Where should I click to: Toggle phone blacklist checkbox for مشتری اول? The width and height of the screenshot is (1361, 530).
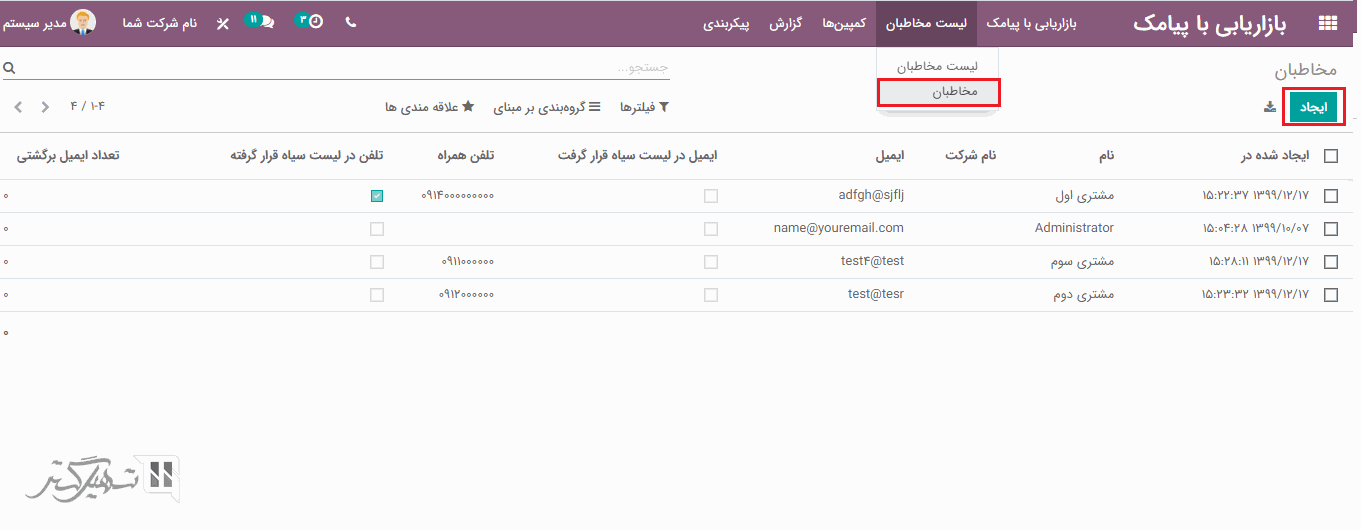click(377, 196)
